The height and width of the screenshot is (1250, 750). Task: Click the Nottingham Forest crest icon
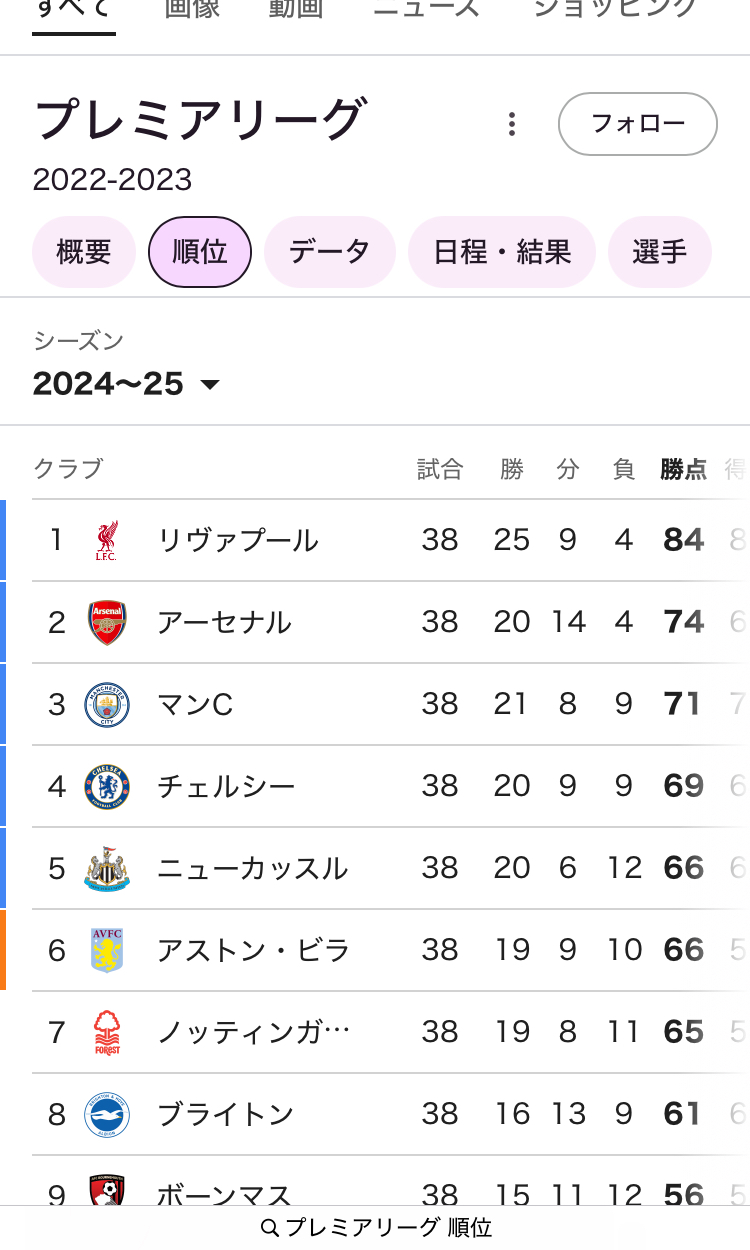pos(106,1033)
